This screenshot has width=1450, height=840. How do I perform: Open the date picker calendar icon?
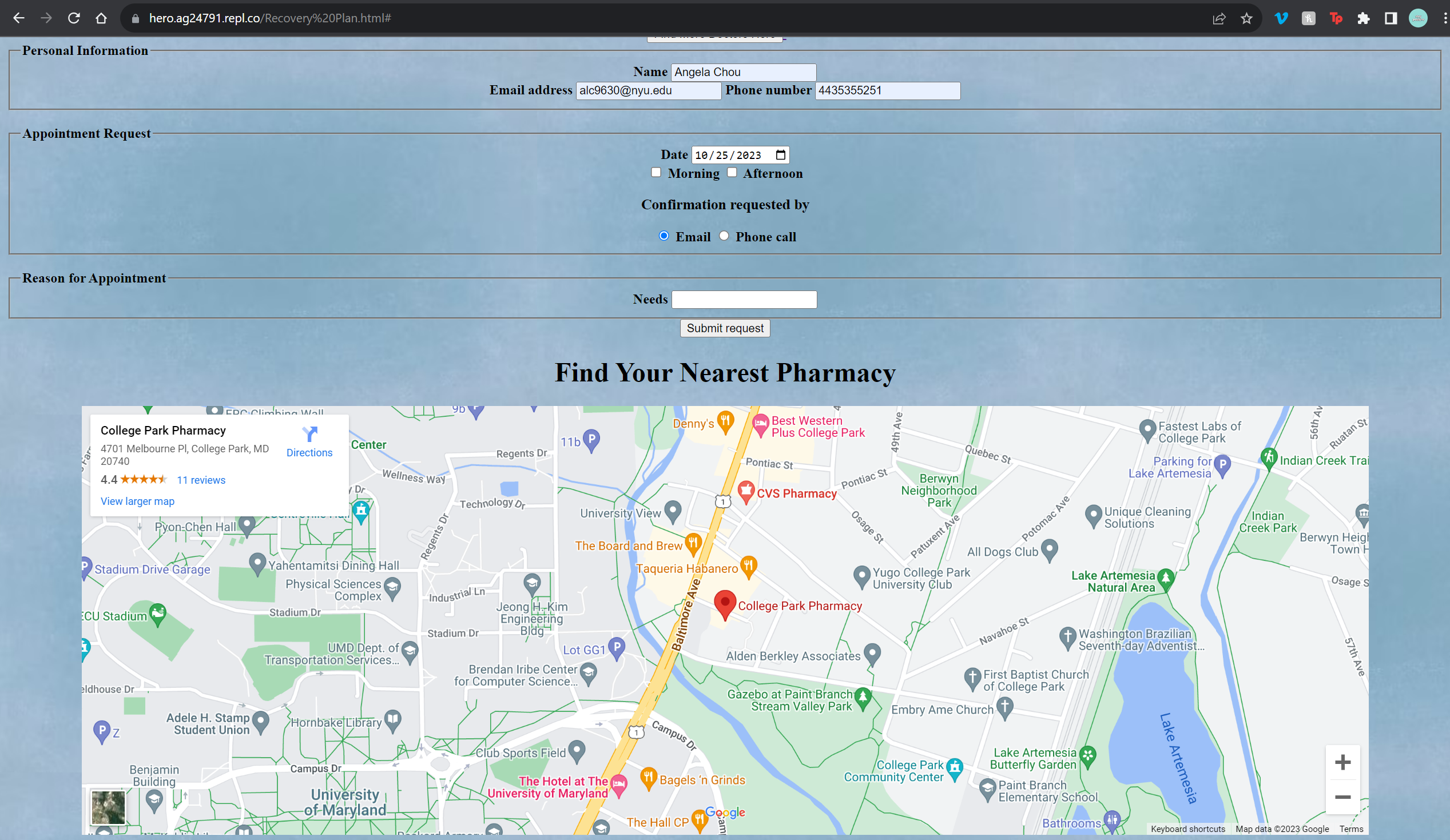780,155
